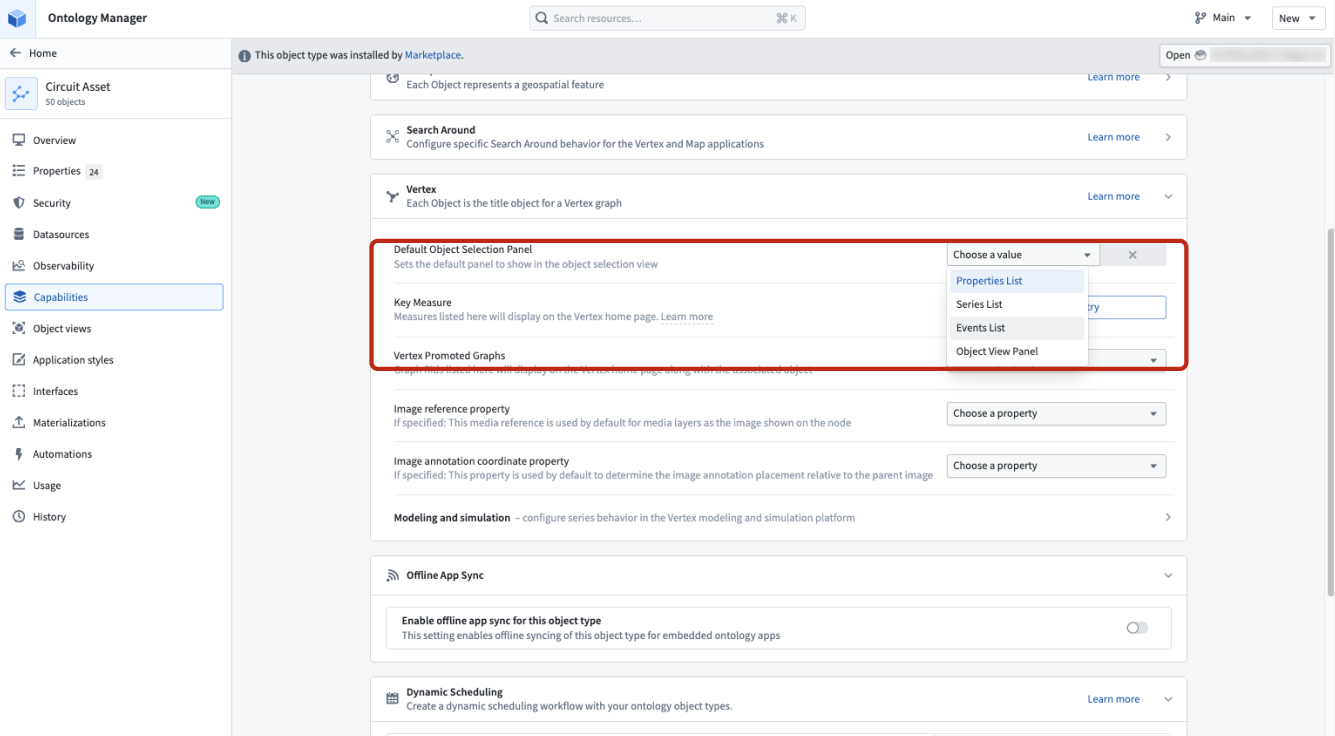
Task: Open the Main branch selector
Action: (1222, 17)
